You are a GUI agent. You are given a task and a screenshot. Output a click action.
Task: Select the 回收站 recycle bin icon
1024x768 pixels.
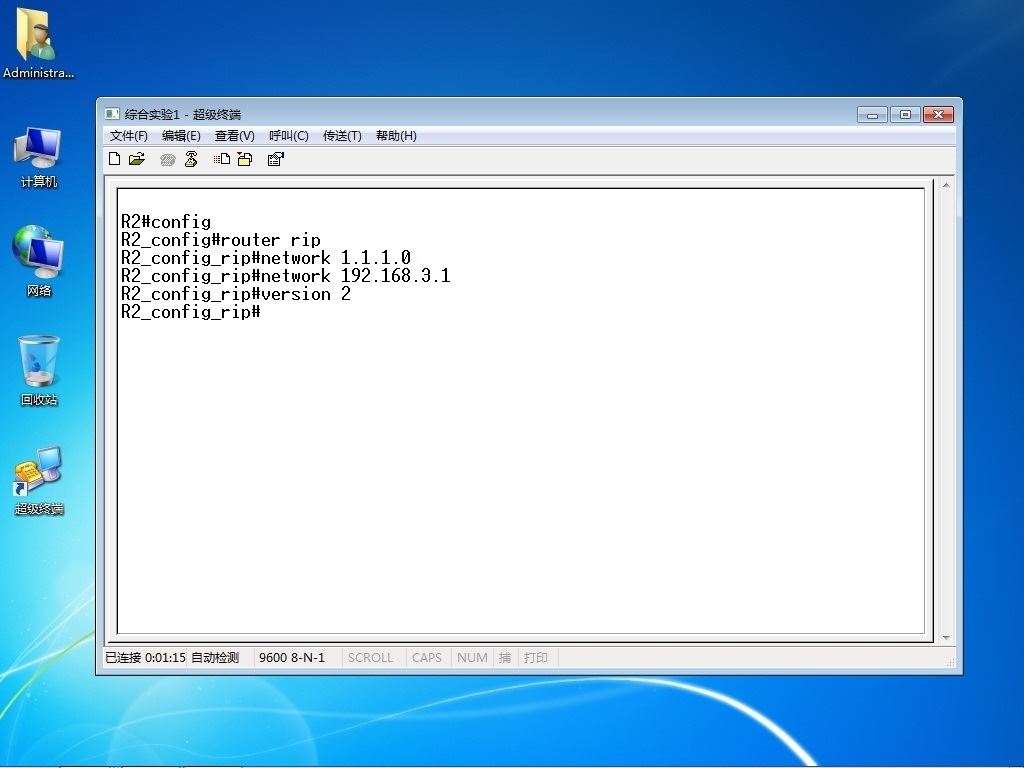pyautogui.click(x=39, y=370)
